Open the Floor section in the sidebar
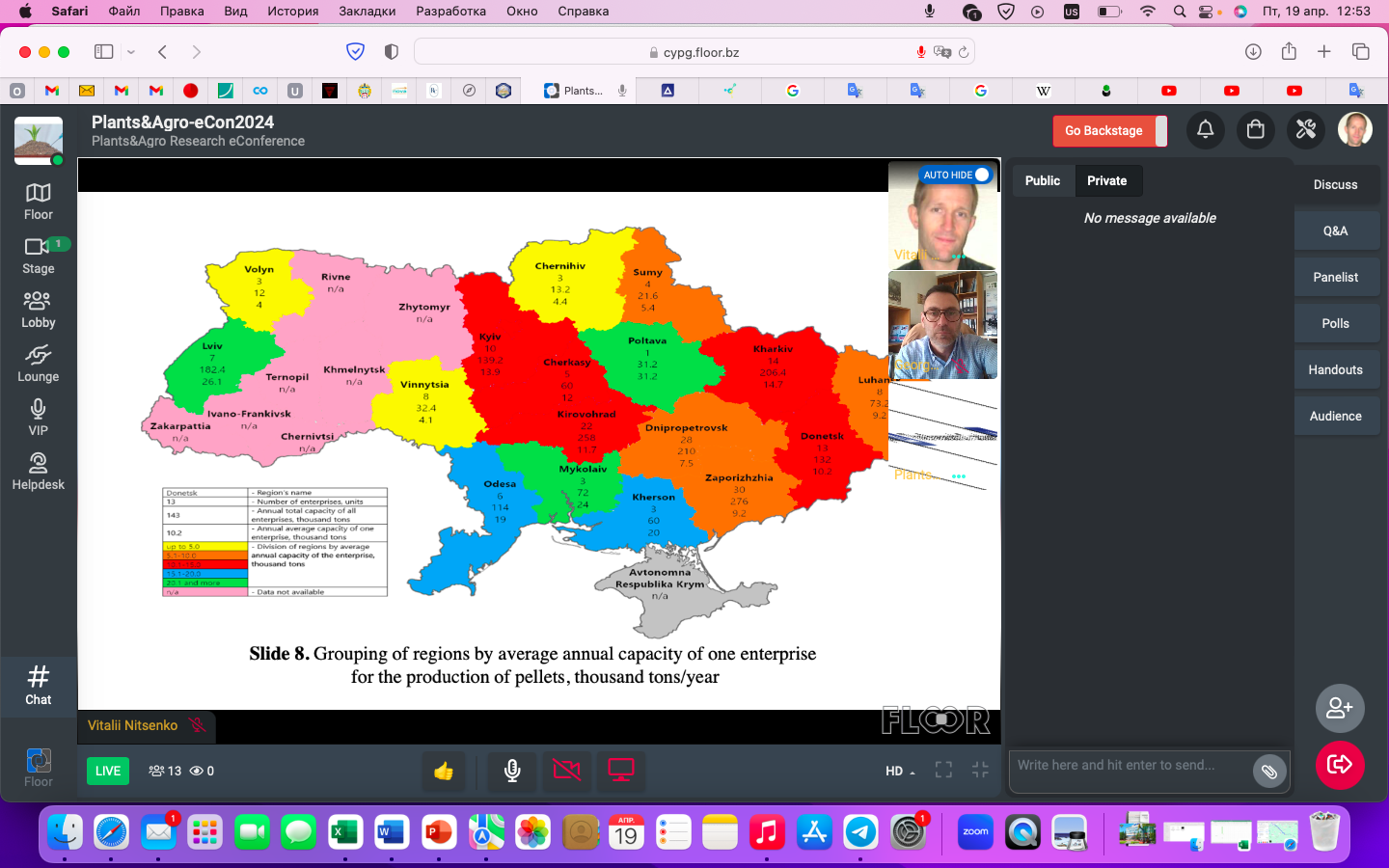This screenshot has height=868, width=1389. click(38, 202)
